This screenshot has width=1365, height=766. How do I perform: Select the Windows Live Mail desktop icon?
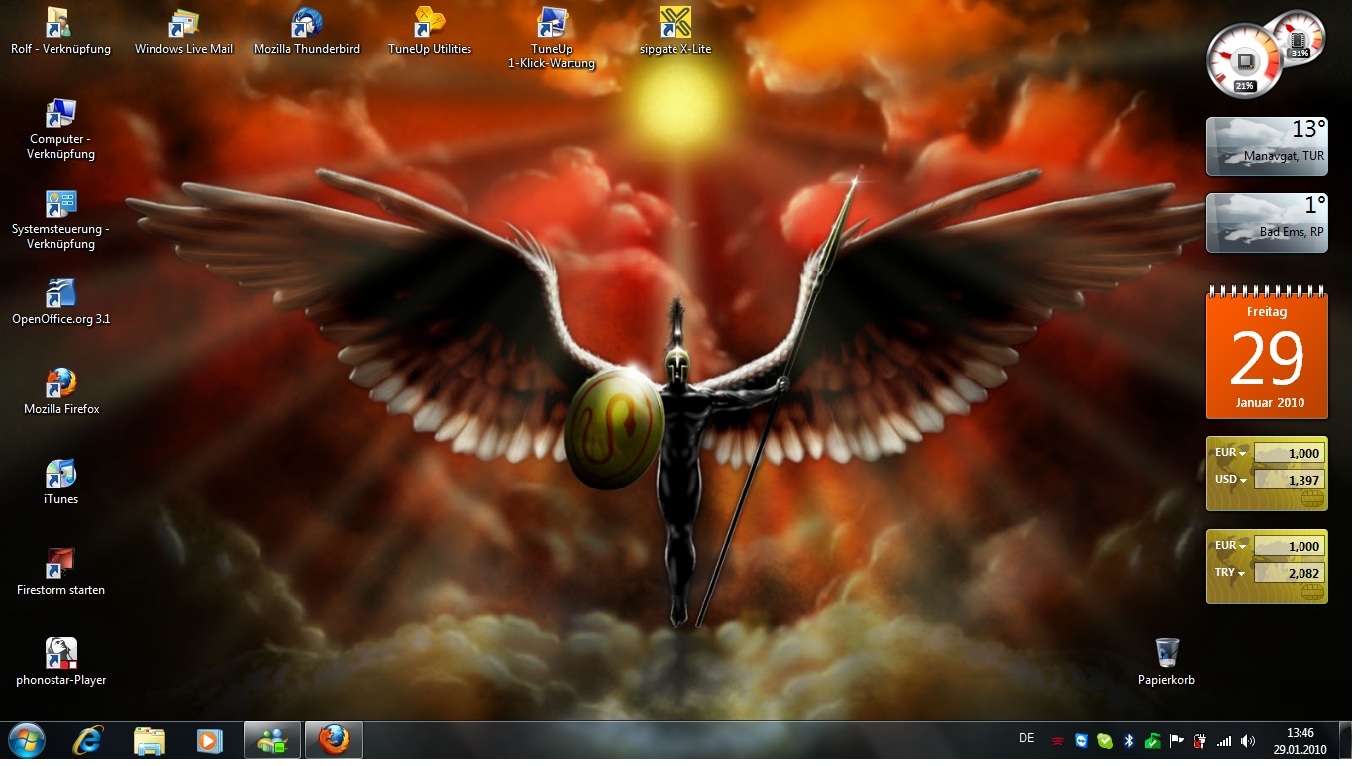(x=184, y=30)
